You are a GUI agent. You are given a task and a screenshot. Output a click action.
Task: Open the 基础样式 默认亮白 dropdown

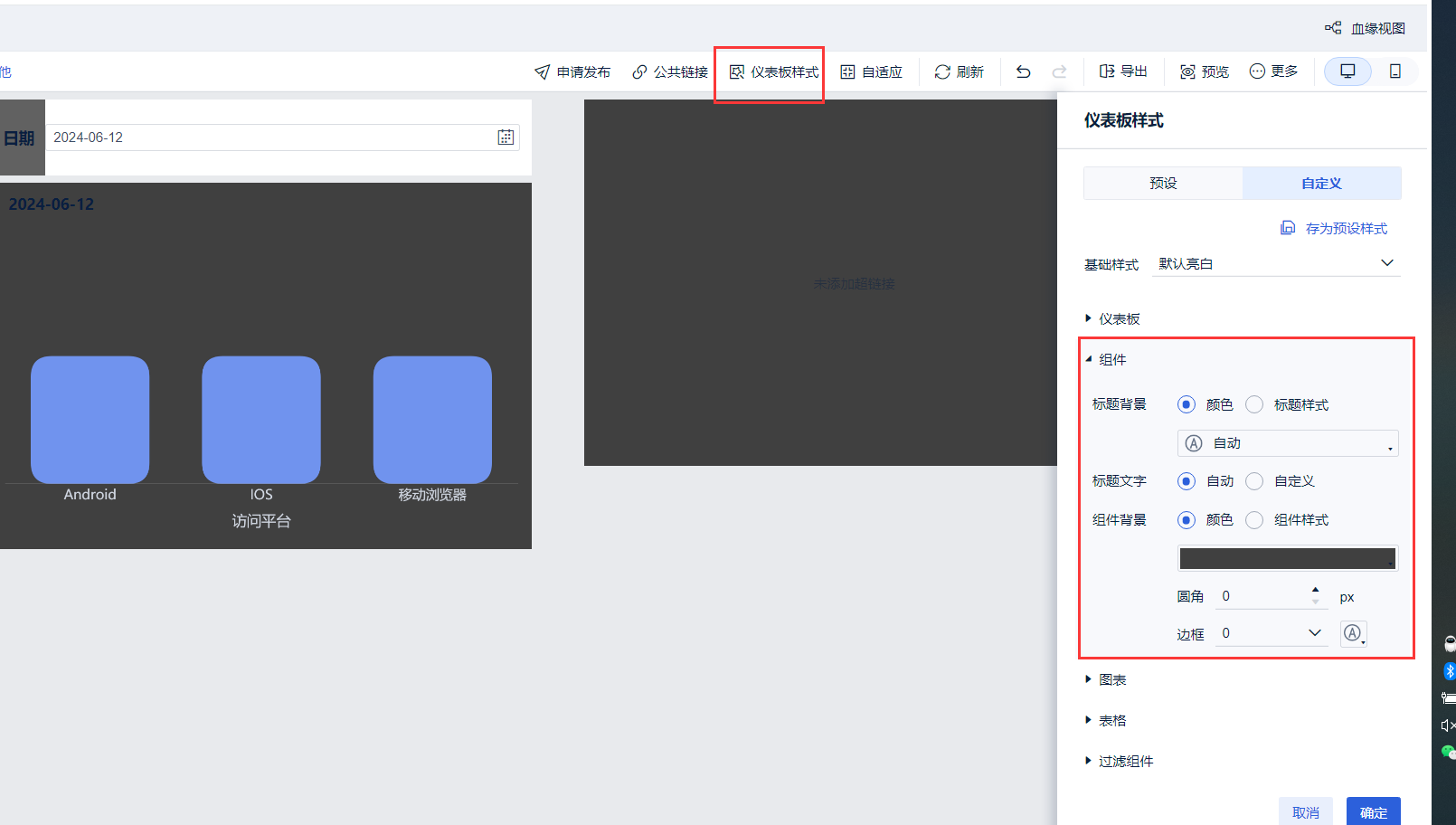(x=1276, y=263)
